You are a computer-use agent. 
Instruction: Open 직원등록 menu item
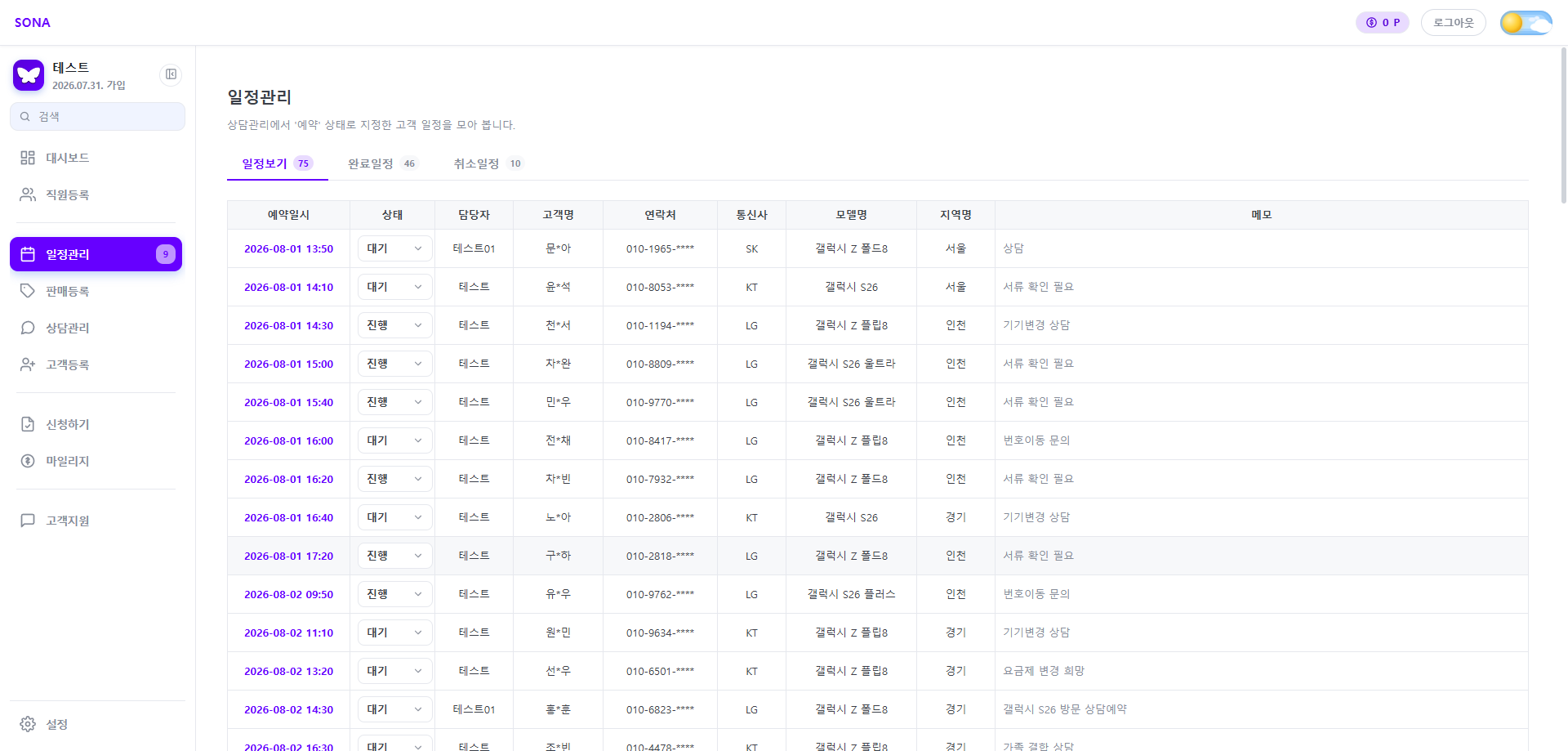click(x=96, y=194)
